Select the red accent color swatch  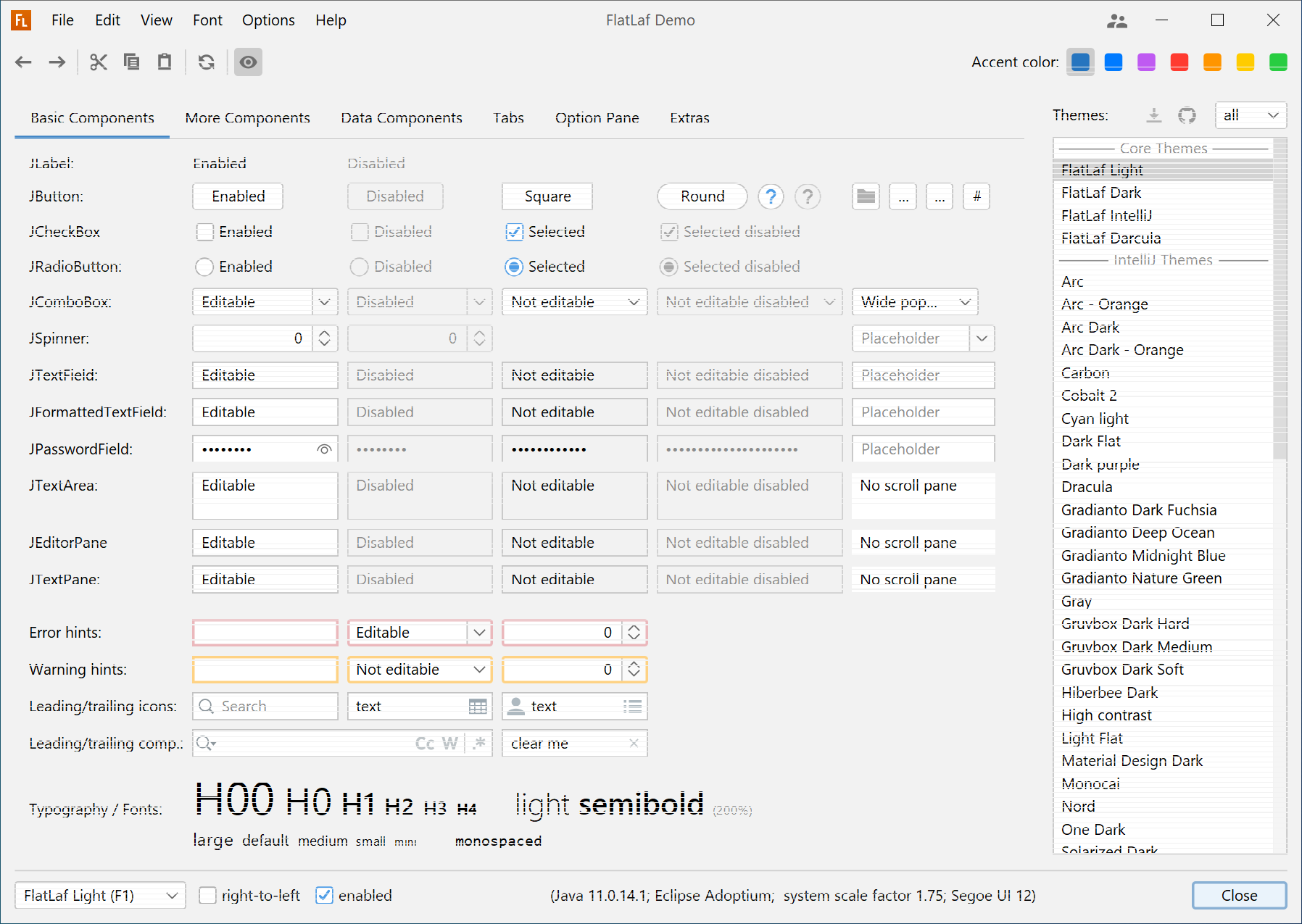(x=1179, y=62)
